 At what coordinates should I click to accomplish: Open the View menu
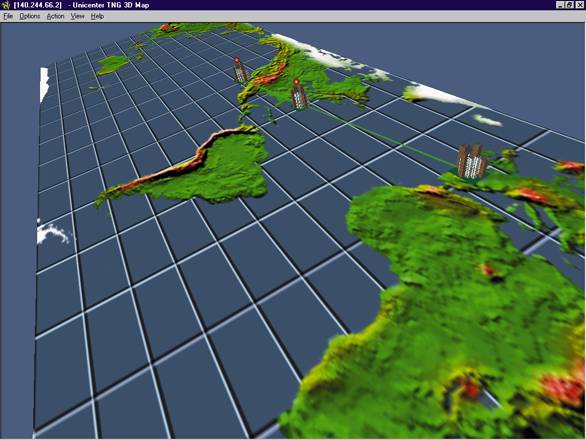coord(77,16)
